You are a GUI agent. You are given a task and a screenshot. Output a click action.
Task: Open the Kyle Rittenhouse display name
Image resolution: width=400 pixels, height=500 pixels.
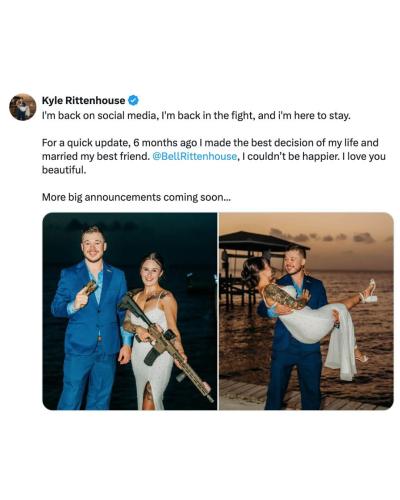pyautogui.click(x=84, y=100)
